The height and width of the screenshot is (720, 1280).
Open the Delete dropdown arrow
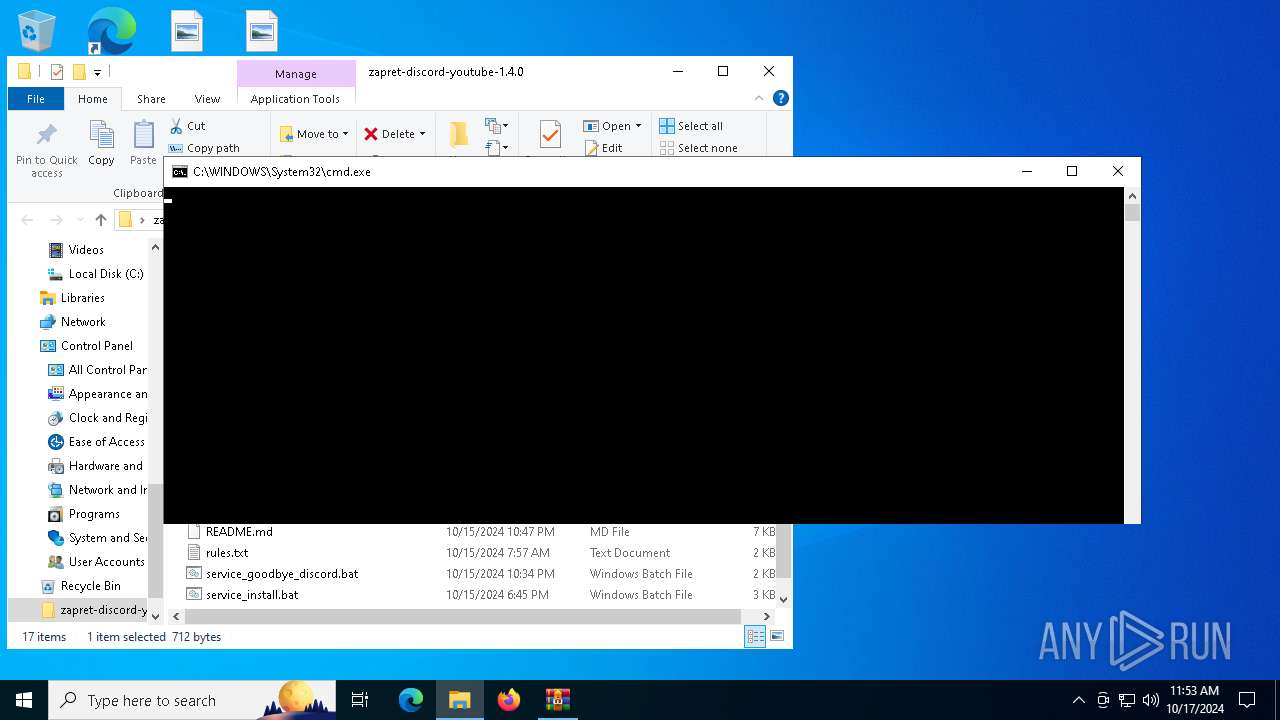point(422,134)
